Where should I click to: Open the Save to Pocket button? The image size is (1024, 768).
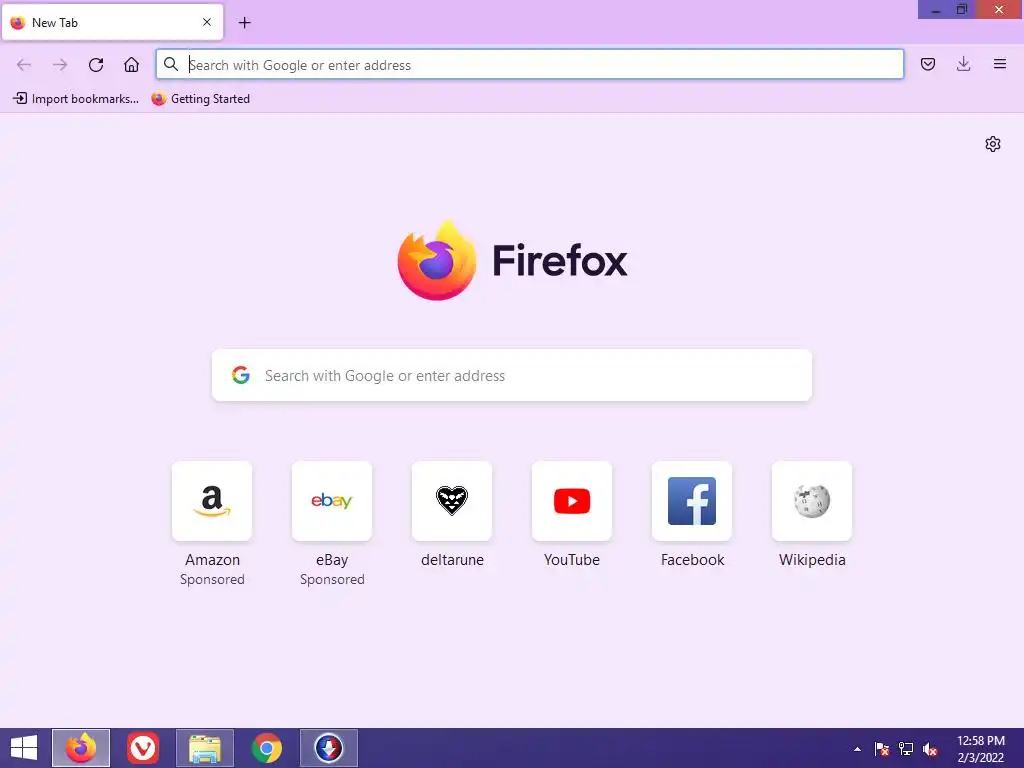point(928,64)
